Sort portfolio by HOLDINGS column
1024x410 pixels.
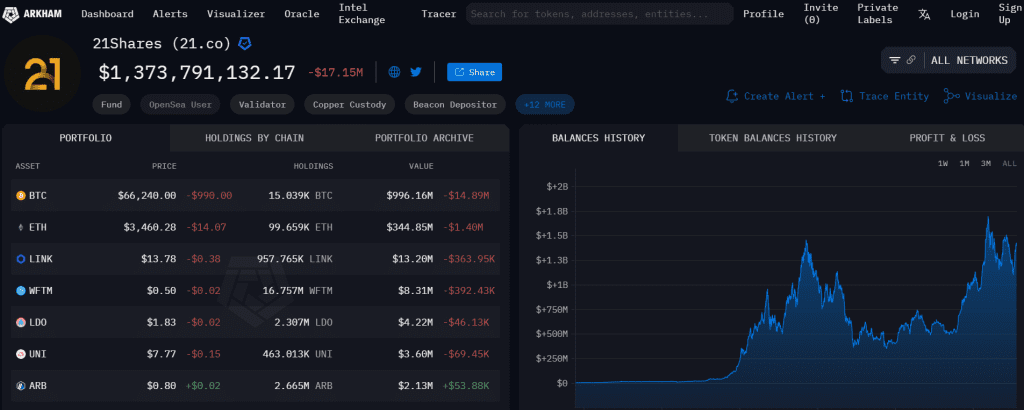coord(313,166)
